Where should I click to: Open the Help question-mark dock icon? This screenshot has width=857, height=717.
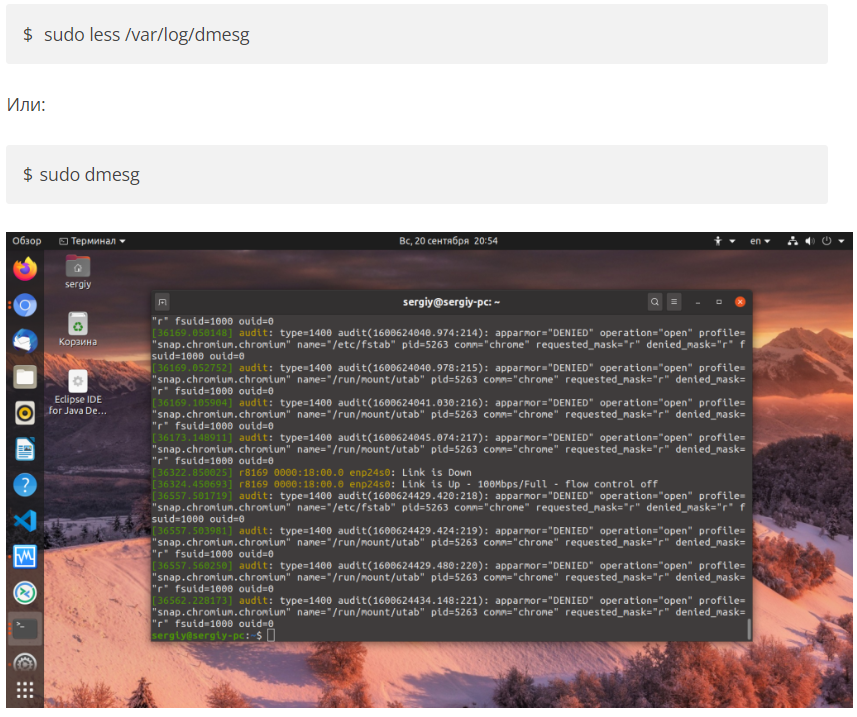25,485
